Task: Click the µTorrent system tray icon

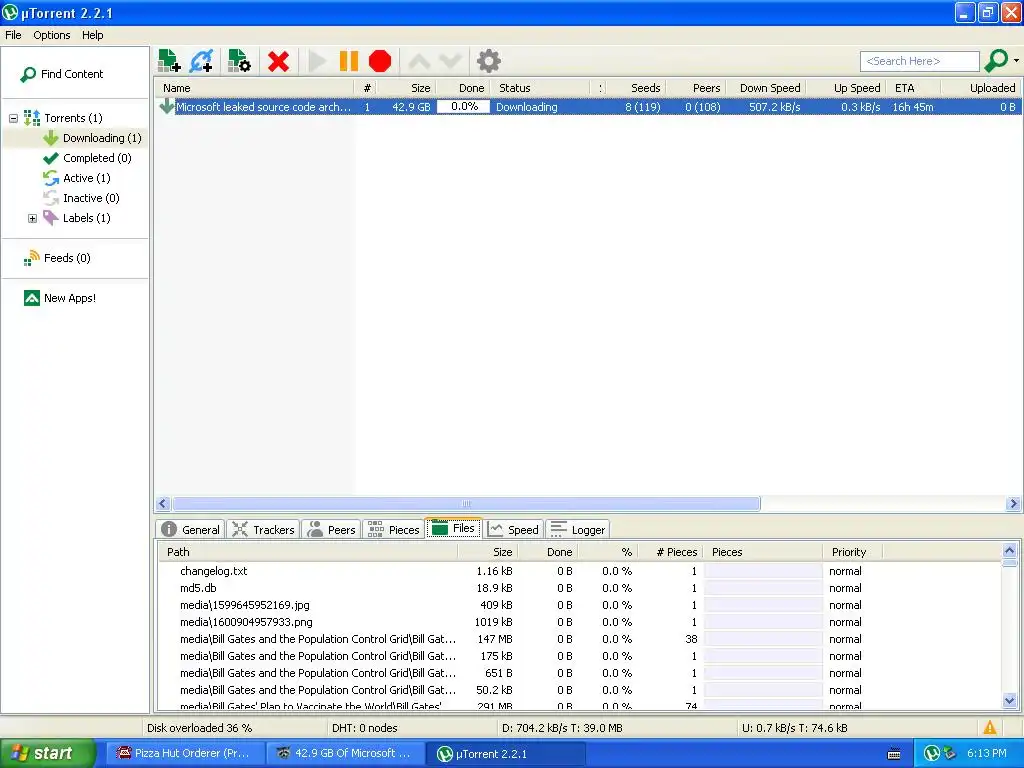Action: click(932, 754)
